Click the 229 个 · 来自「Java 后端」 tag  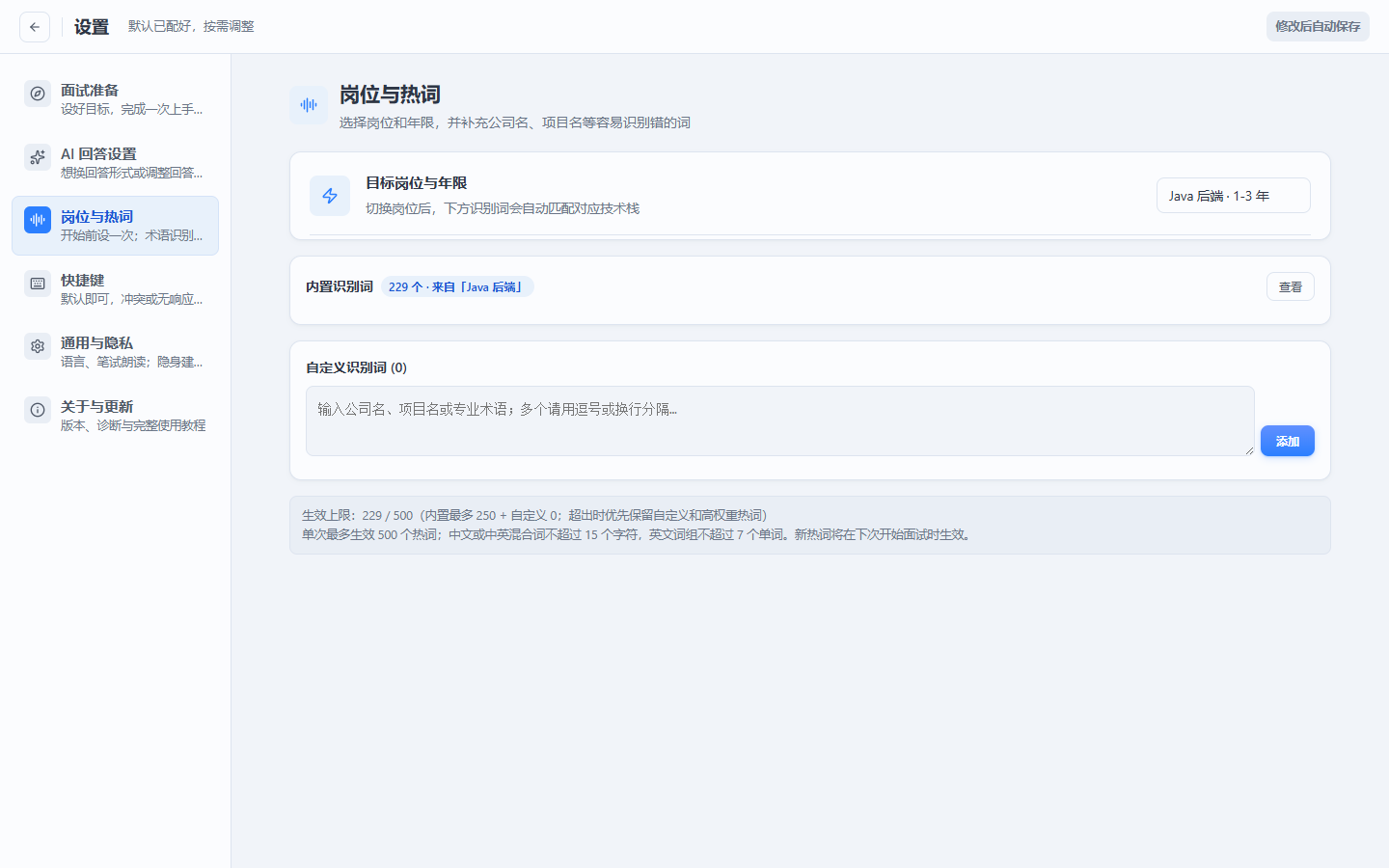457,287
